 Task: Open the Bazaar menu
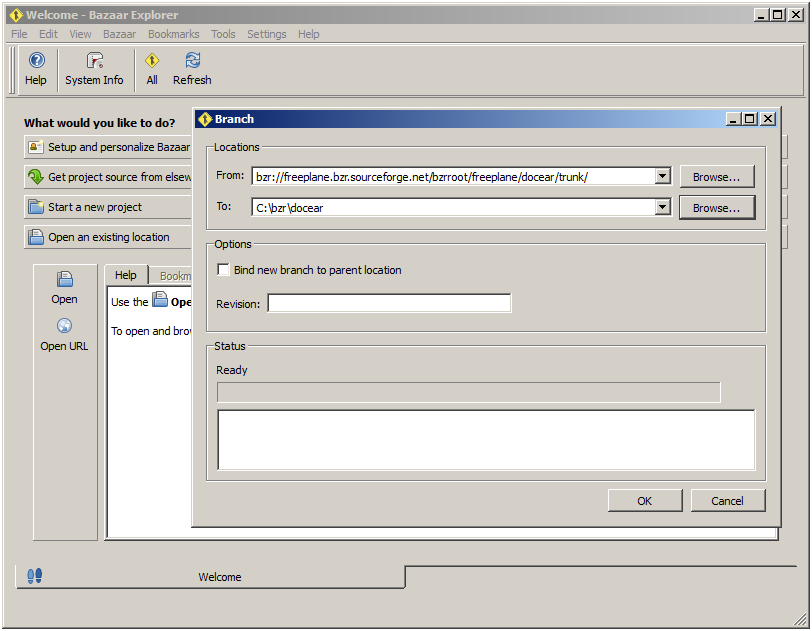point(119,34)
